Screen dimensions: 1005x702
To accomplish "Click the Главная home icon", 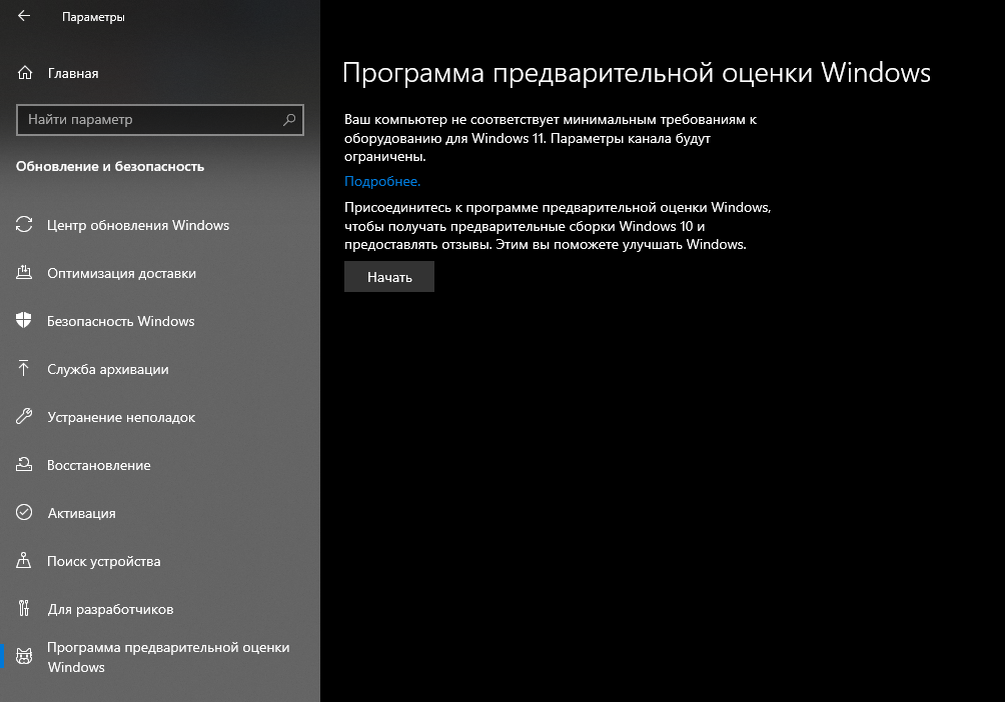I will [24, 73].
